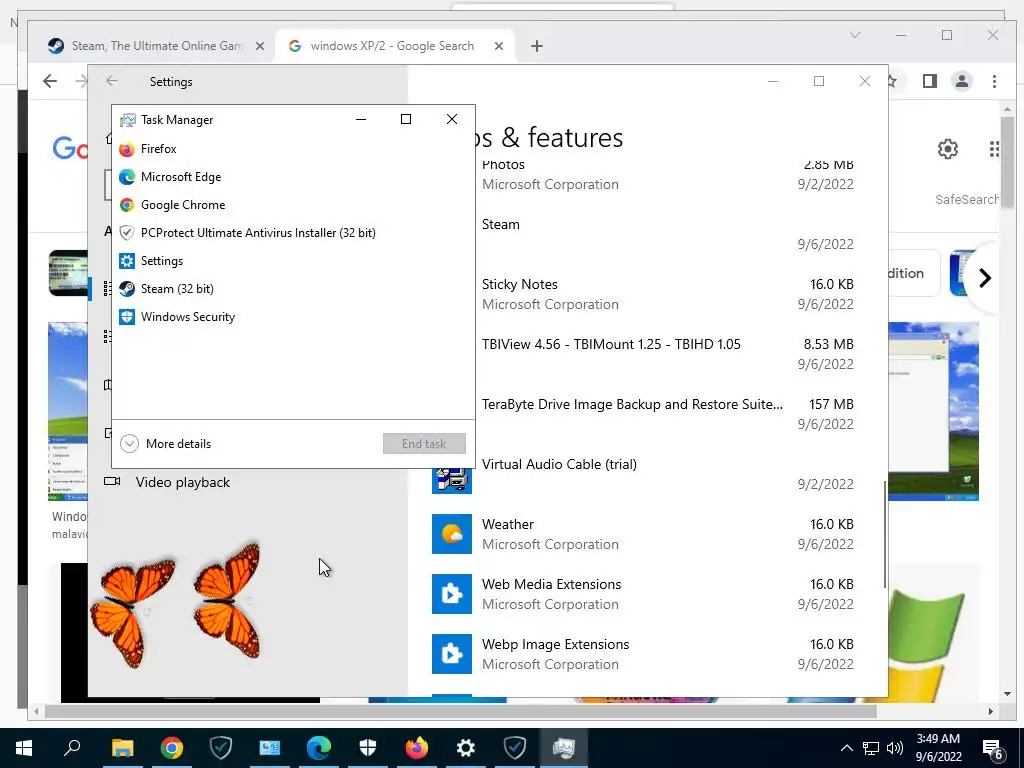Close the windows XP/2 search tab
This screenshot has height=768, width=1024.
[x=499, y=46]
